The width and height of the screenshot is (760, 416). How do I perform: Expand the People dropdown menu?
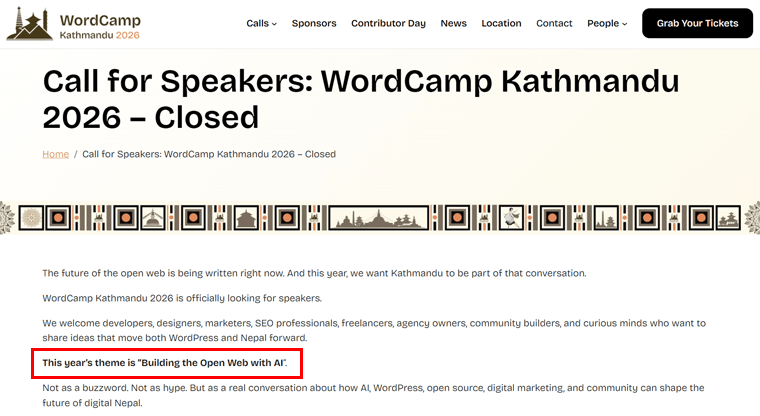607,23
